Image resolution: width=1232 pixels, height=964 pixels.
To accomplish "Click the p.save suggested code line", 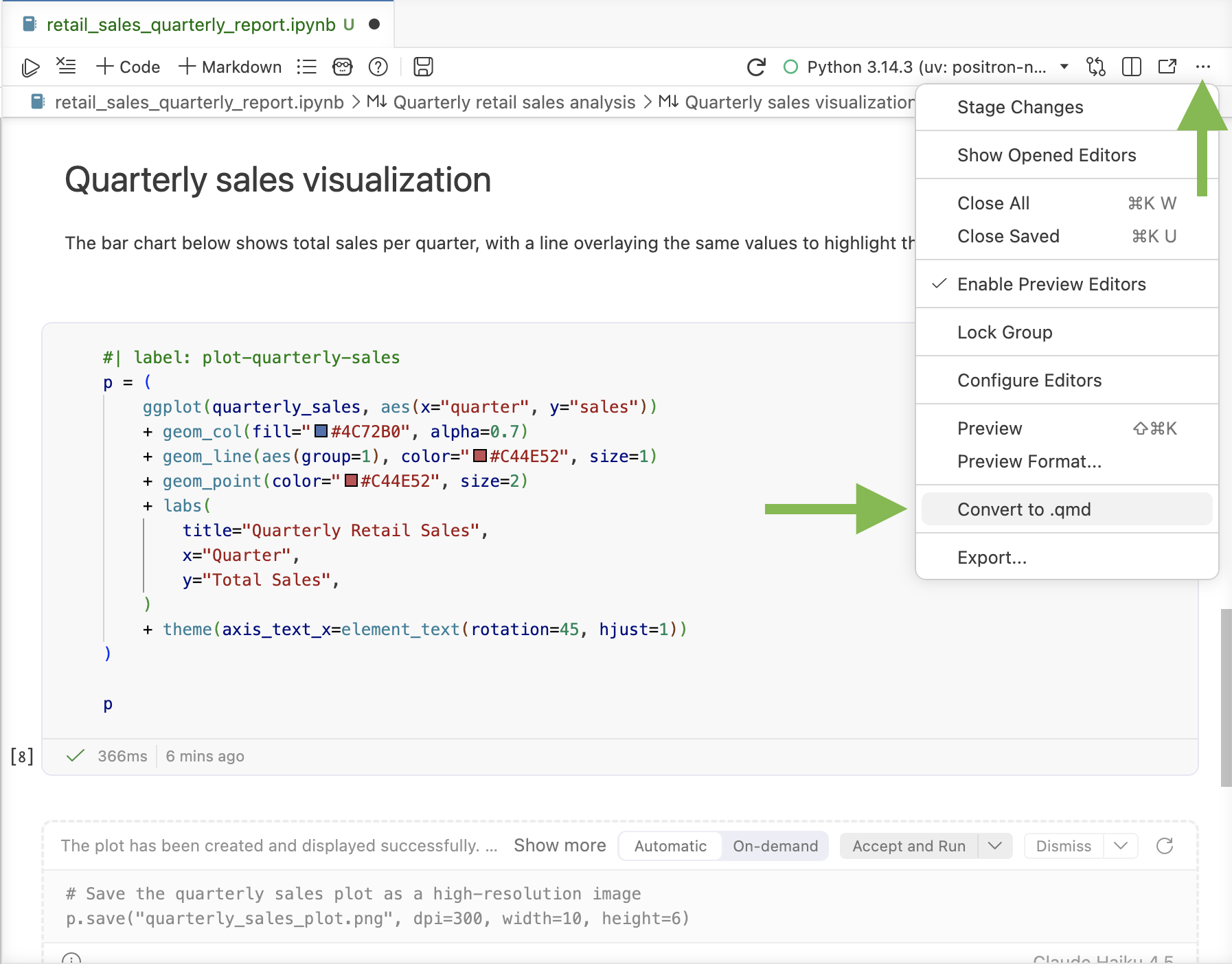I will point(378,919).
